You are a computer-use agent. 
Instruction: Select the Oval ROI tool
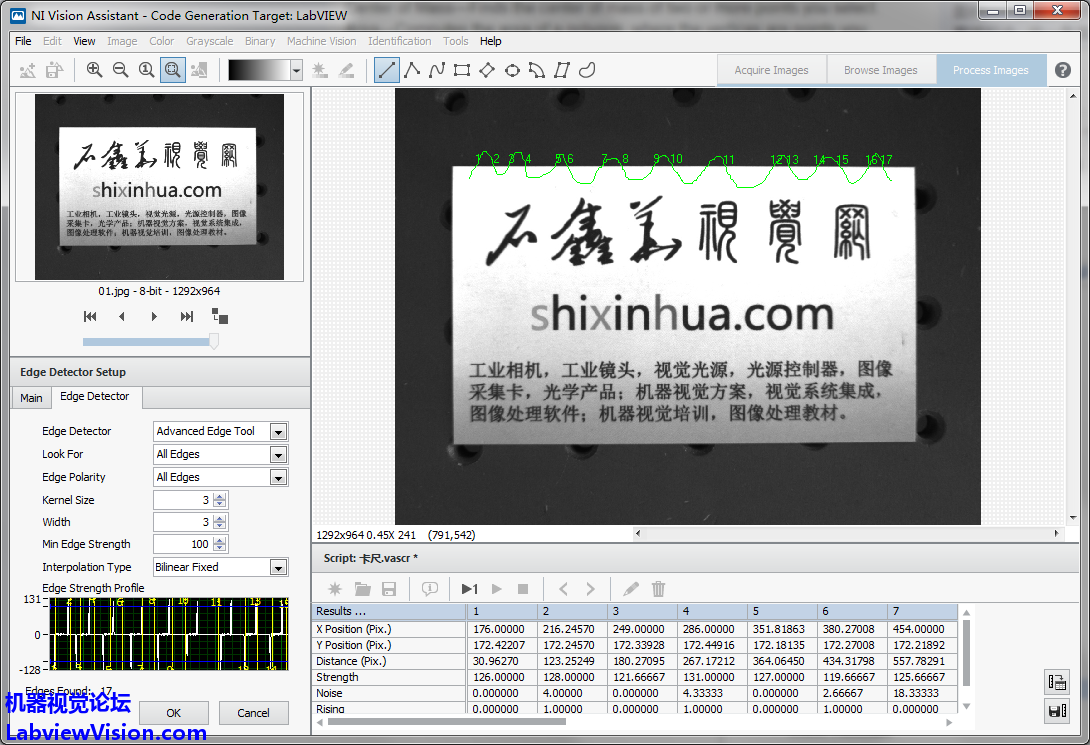[x=512, y=70]
